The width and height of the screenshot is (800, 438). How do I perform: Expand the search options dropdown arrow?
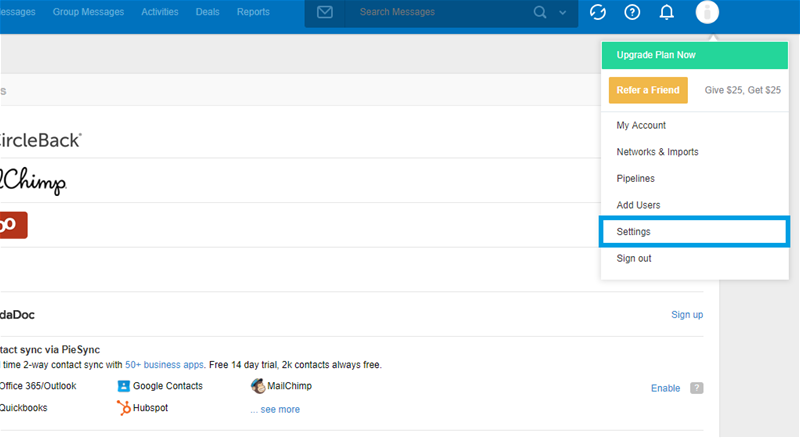(x=562, y=13)
